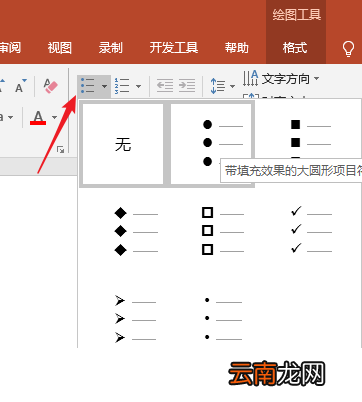Open the 开发工具 tab
Viewport: 362px width, 402px height.
pos(174,48)
